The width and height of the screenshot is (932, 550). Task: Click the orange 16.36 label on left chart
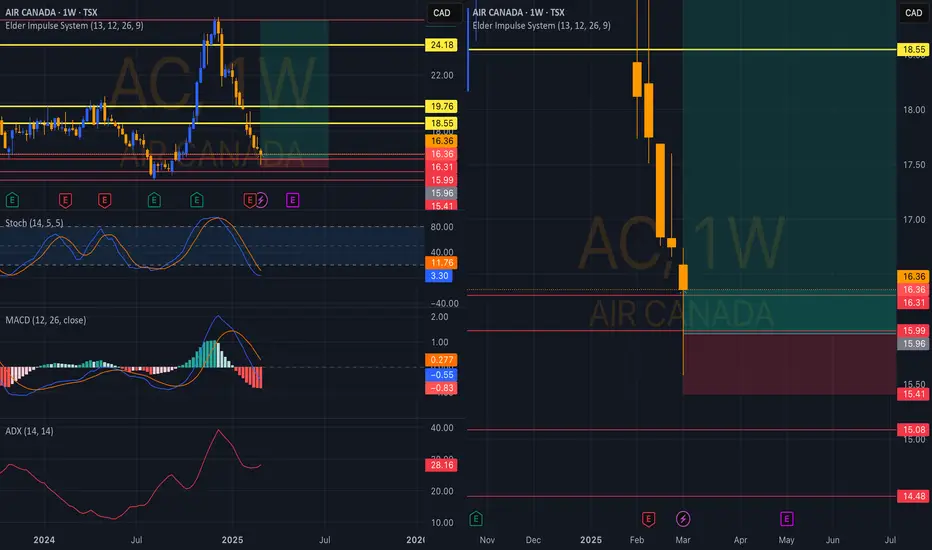[x=442, y=141]
